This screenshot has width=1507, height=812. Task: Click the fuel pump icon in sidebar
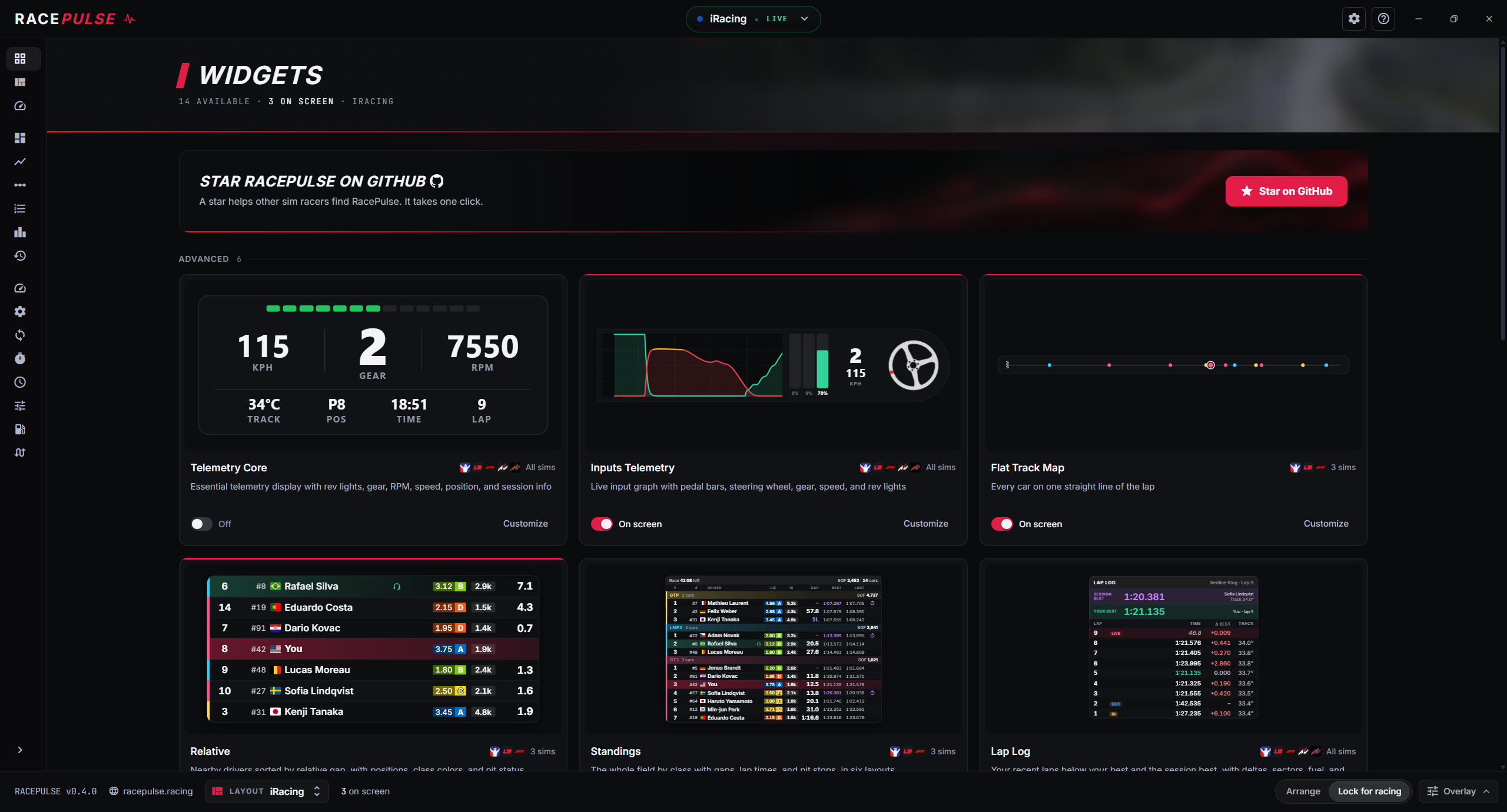(x=20, y=429)
